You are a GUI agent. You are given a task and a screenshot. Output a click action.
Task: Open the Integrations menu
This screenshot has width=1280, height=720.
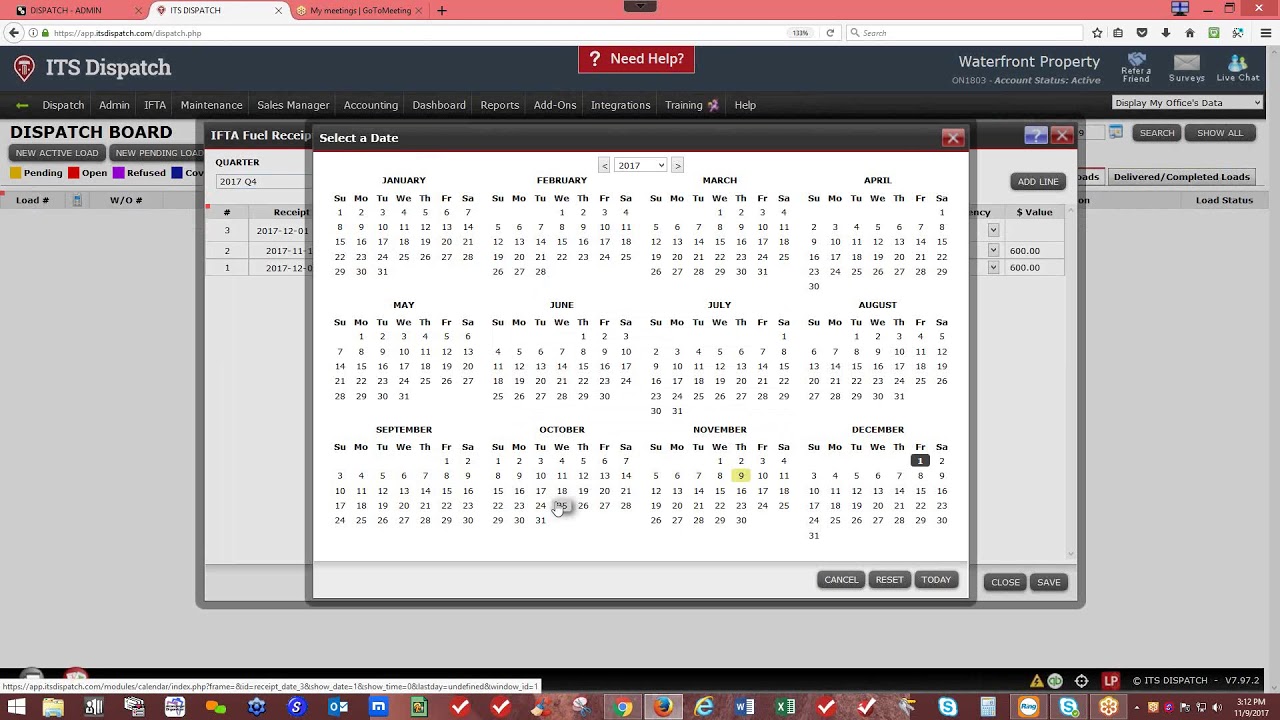(x=621, y=105)
